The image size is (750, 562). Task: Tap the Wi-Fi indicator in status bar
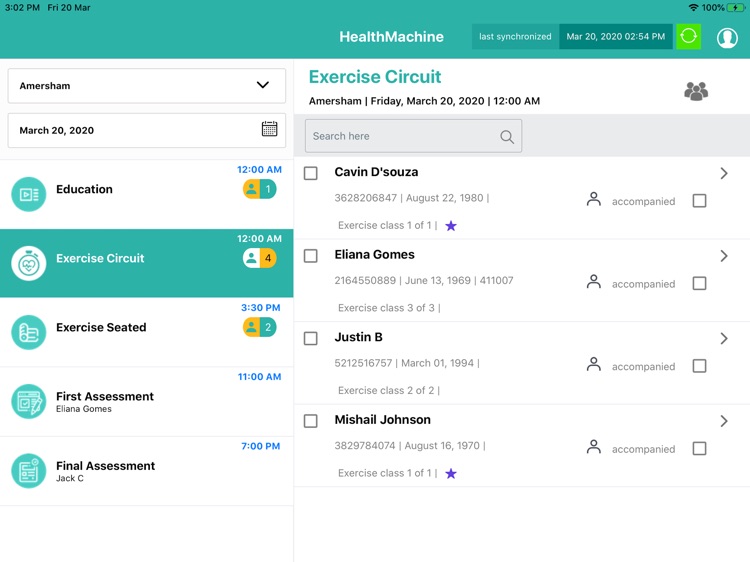pos(693,8)
